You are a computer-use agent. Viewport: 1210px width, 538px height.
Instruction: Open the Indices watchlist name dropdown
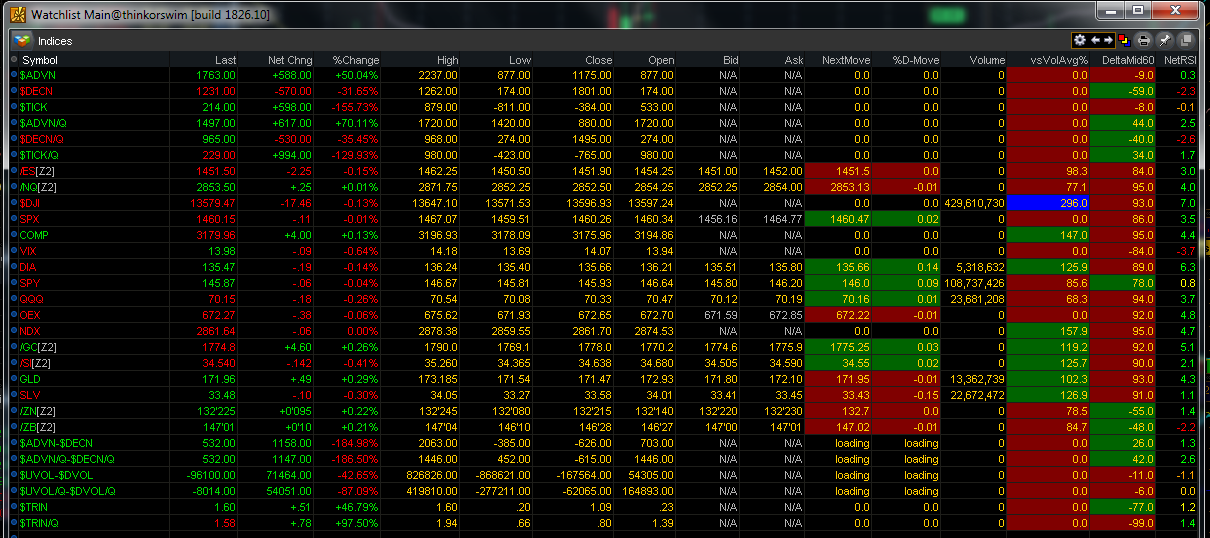tap(55, 41)
